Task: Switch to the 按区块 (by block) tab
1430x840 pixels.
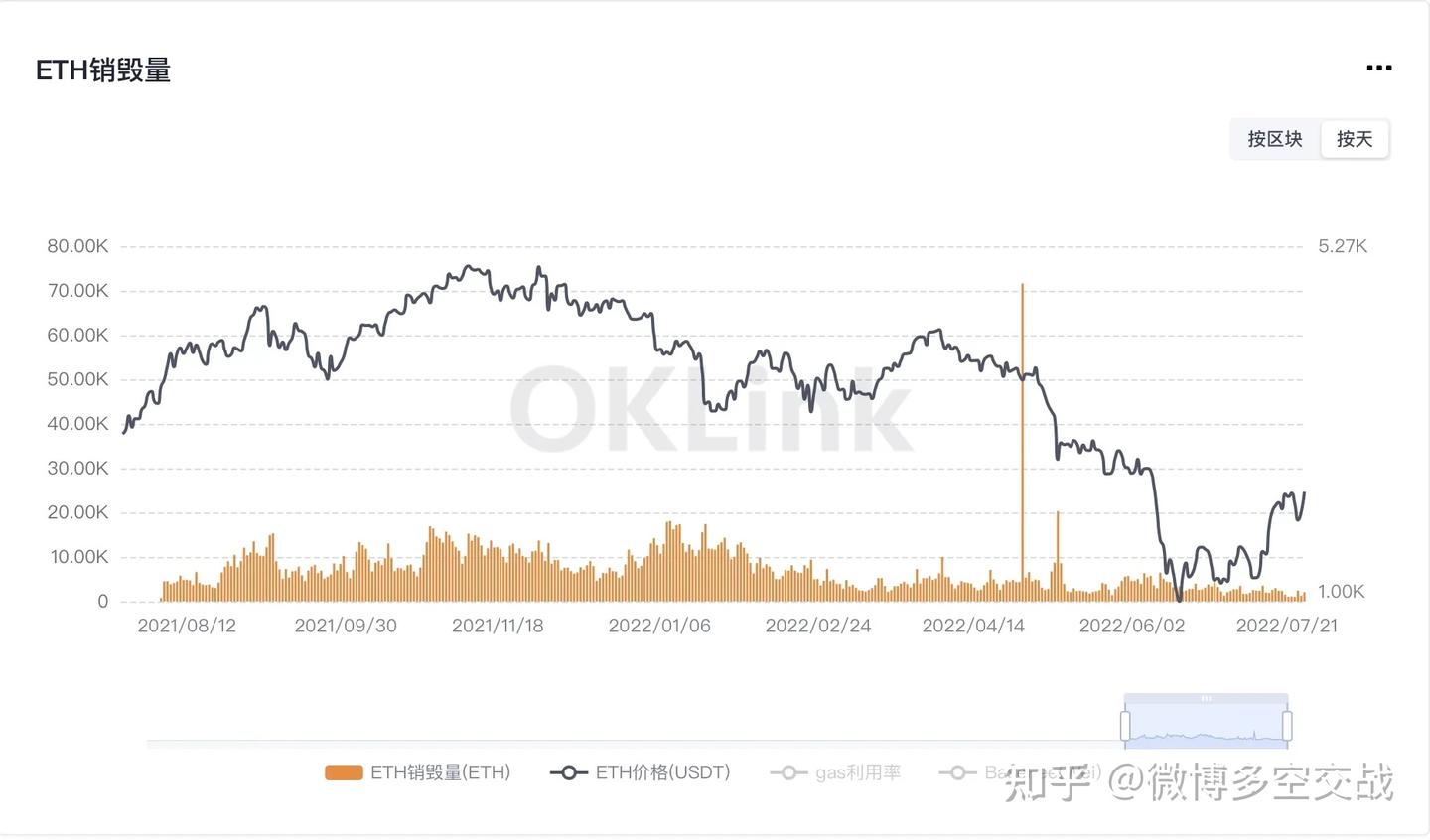Action: (x=1275, y=139)
